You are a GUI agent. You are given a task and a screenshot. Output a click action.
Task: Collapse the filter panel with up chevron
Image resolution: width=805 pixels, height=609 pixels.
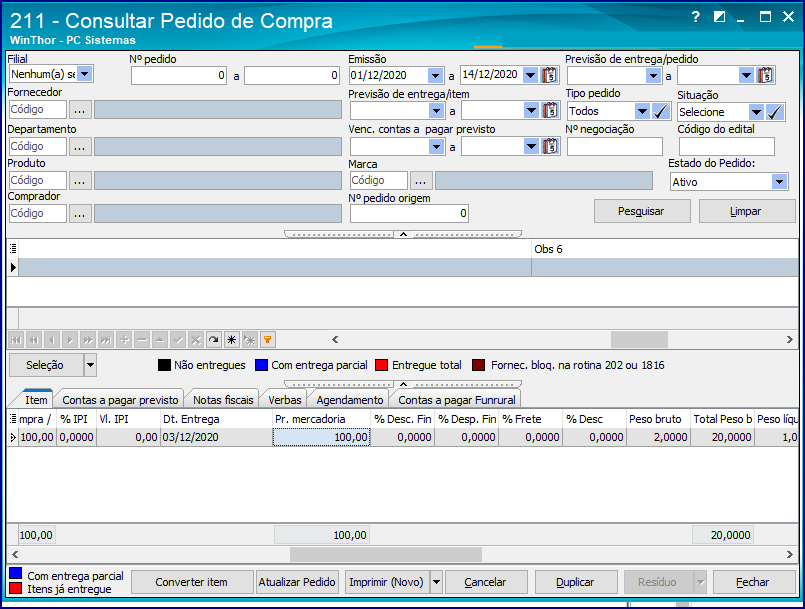(x=404, y=234)
